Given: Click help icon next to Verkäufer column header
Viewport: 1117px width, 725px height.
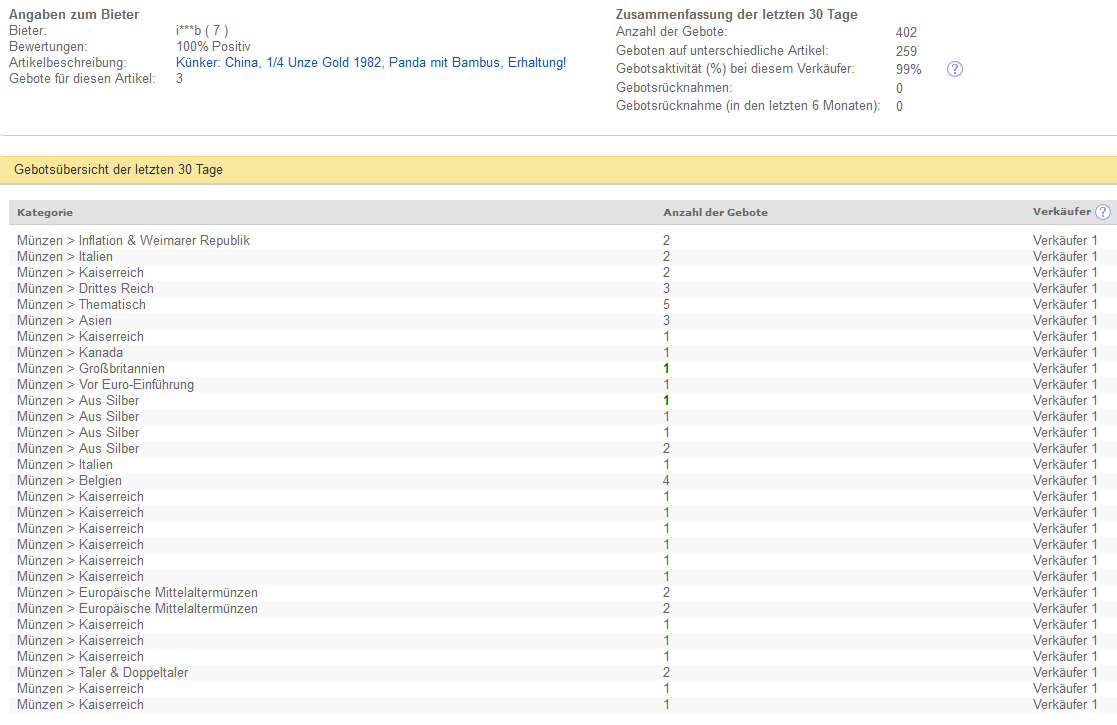Looking at the screenshot, I should (x=1102, y=212).
